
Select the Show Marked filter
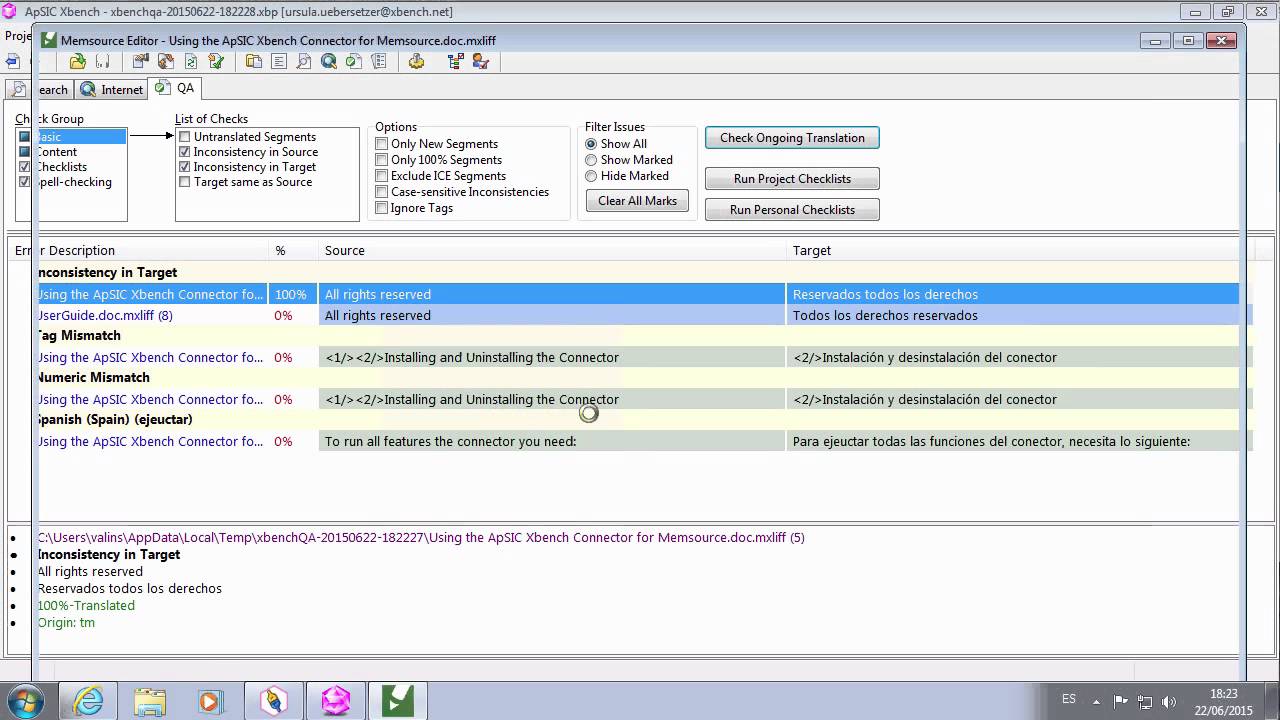pos(591,160)
